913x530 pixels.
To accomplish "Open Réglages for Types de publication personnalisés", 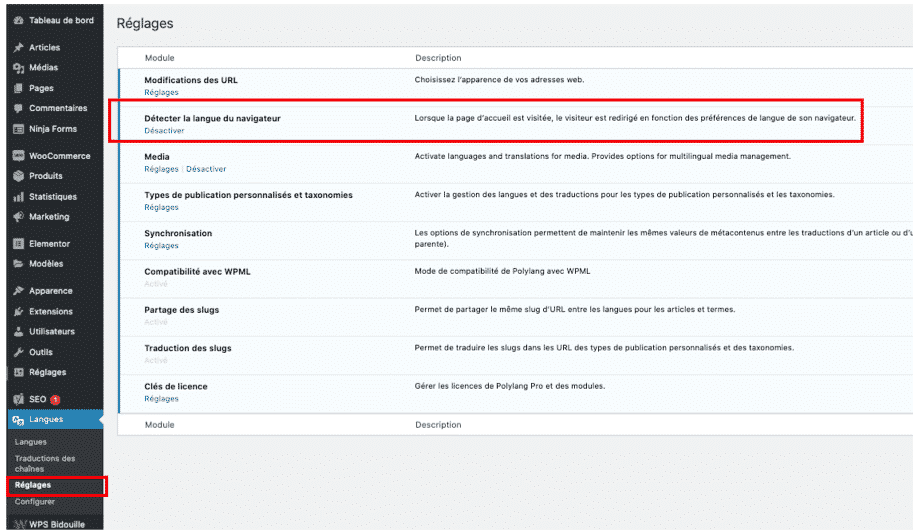I will (x=161, y=207).
